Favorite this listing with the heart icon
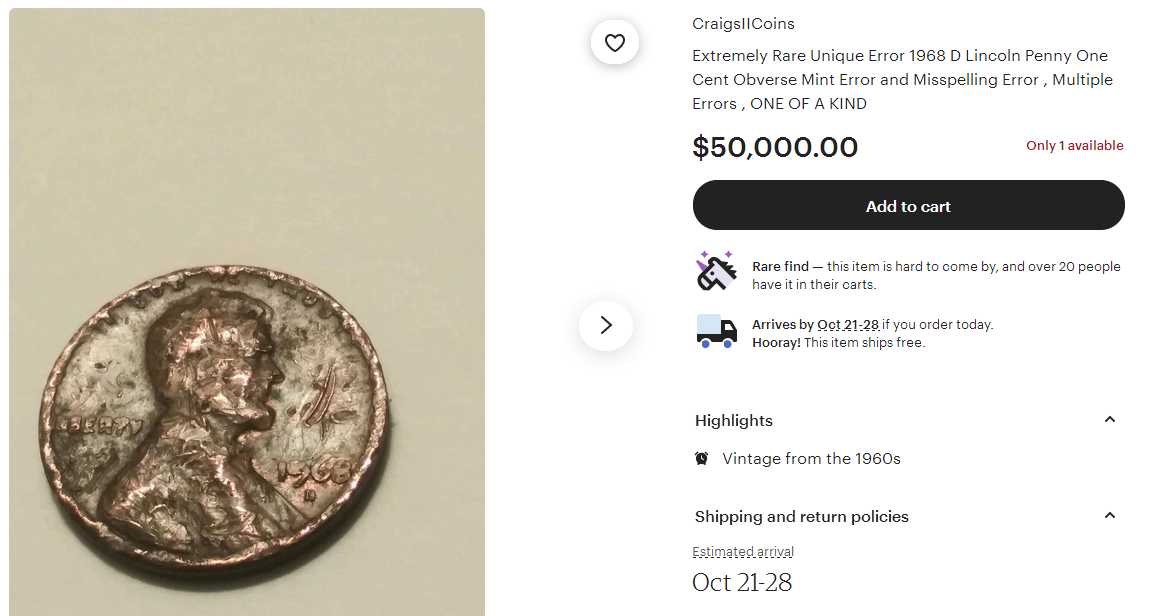Screen dimensions: 1153x616 615,43
